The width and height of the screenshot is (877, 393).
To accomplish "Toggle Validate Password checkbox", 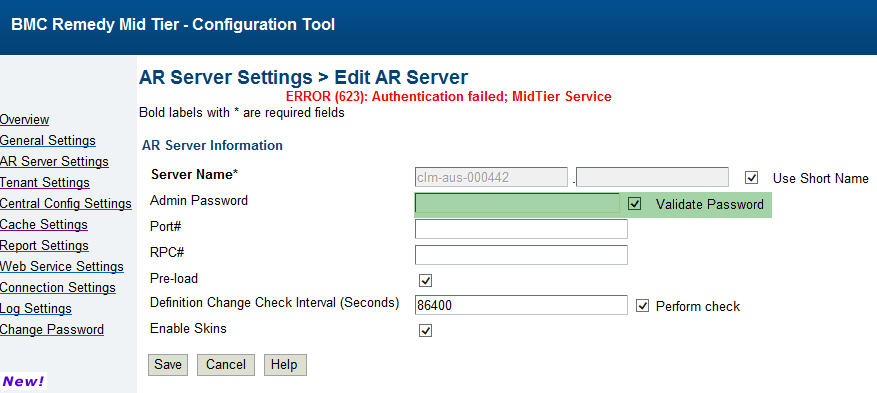I will pyautogui.click(x=634, y=204).
